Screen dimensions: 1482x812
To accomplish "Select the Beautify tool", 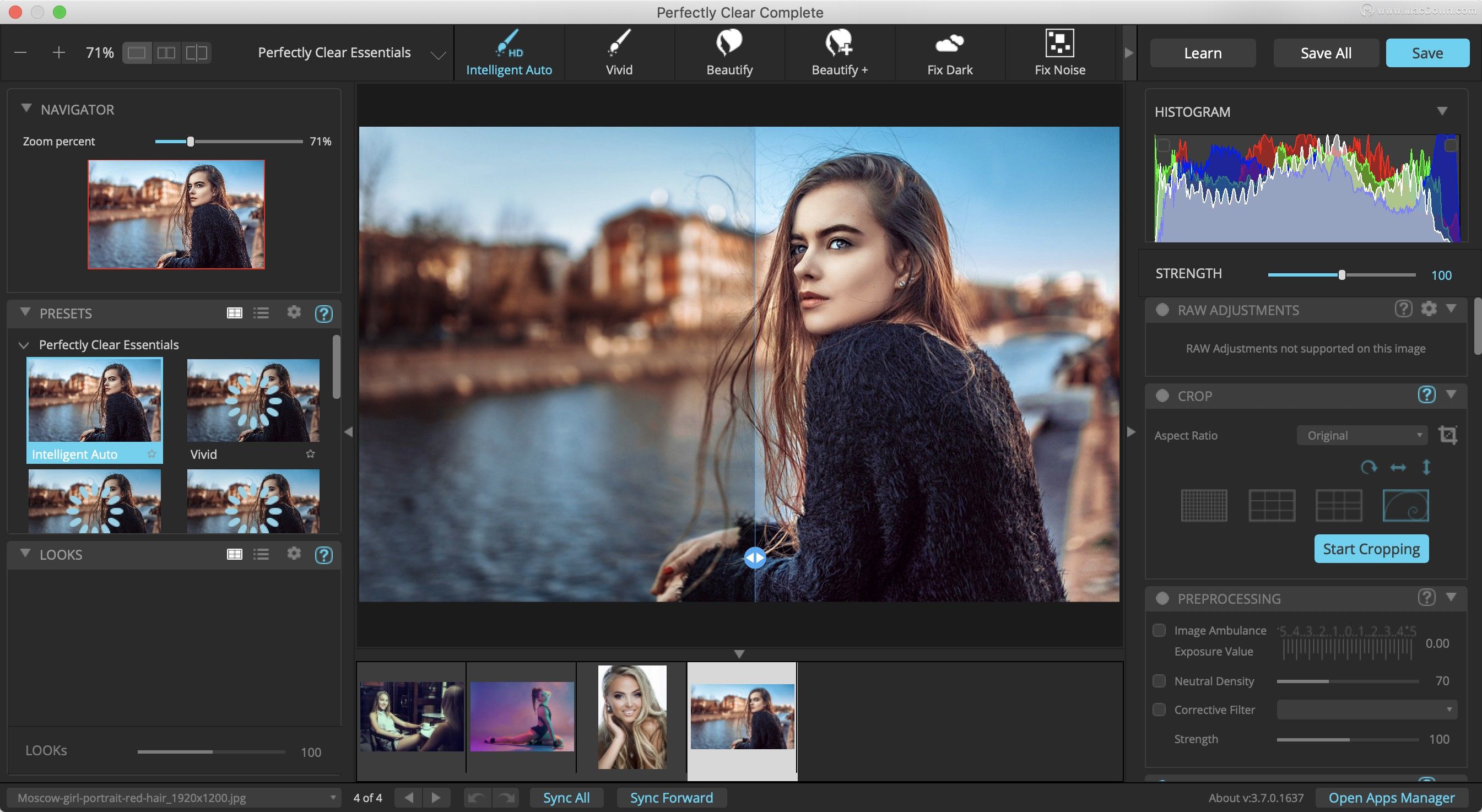I will (x=729, y=51).
